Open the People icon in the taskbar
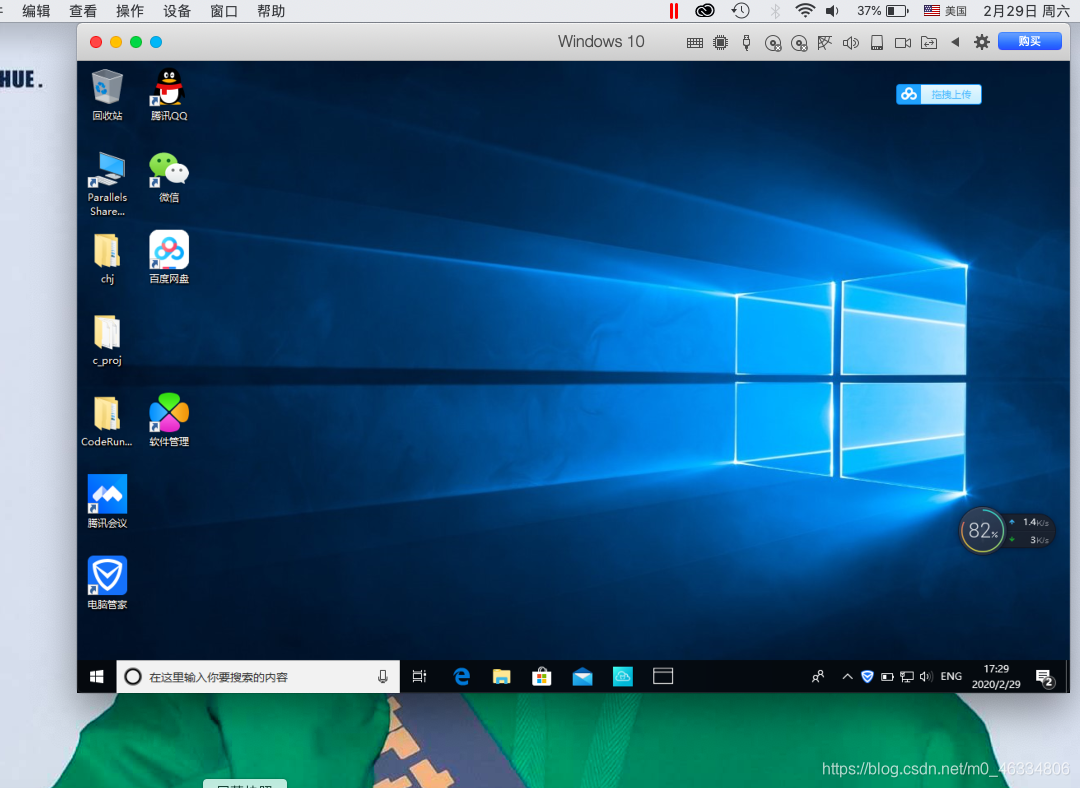The width and height of the screenshot is (1080, 788). coord(818,676)
